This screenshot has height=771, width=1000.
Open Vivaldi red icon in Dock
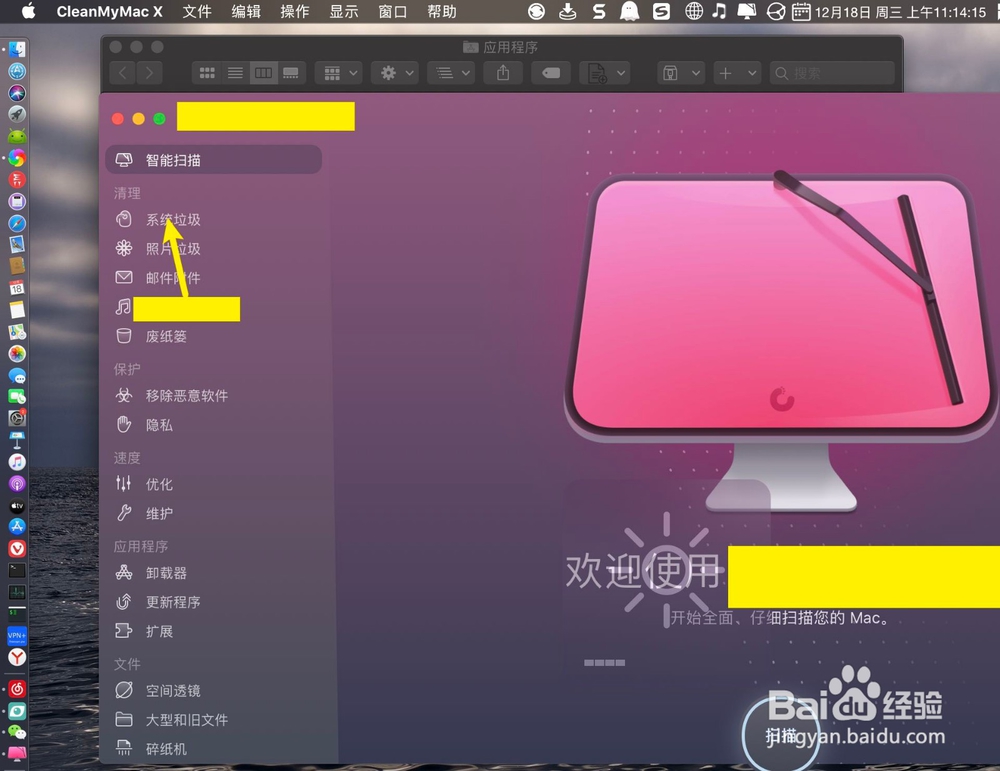pos(17,548)
